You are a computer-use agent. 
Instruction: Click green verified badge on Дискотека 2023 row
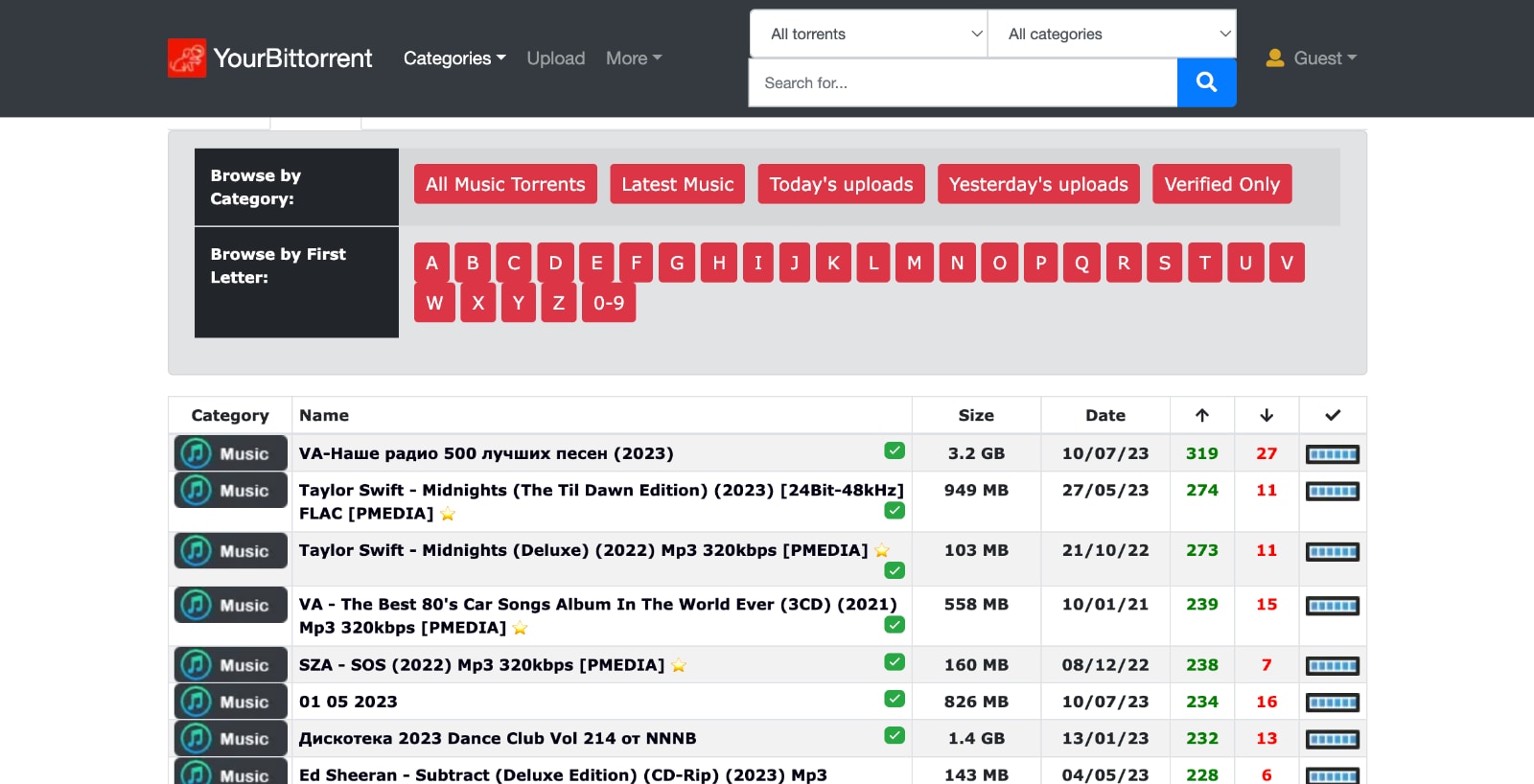[x=895, y=735]
